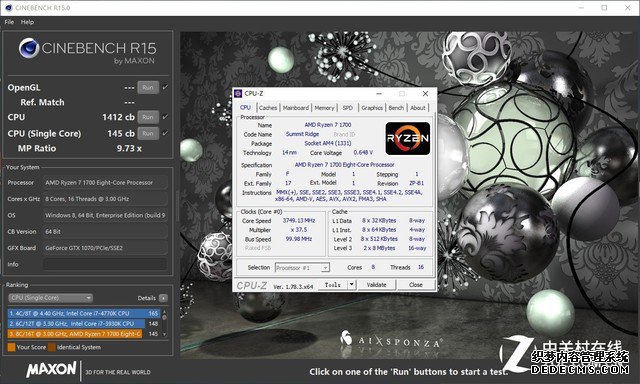Click the Cinebench title bar app icon

click(x=9, y=8)
